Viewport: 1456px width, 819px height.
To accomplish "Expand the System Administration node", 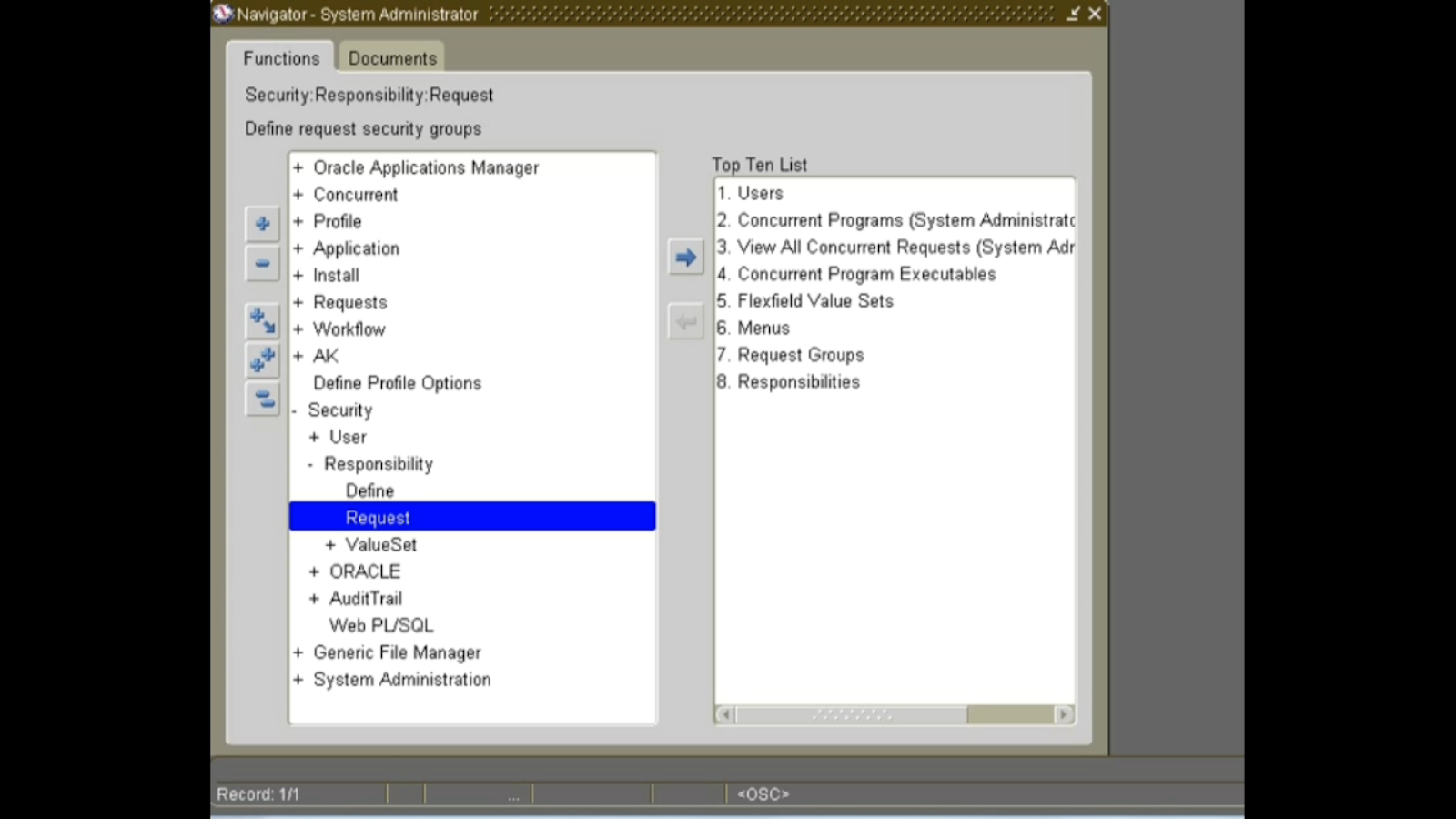I will click(x=298, y=680).
